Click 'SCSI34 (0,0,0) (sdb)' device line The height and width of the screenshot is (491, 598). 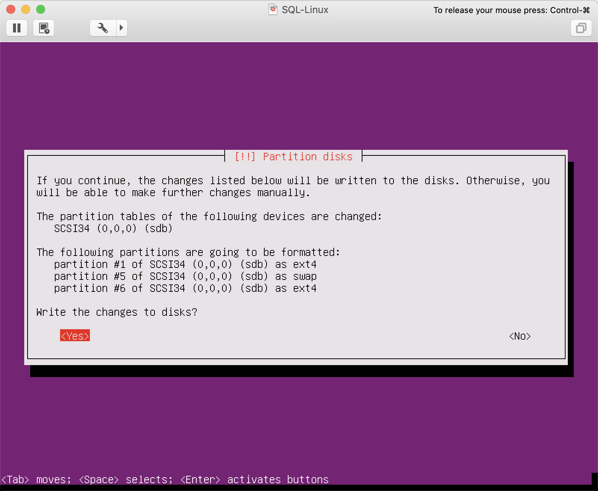(x=113, y=229)
